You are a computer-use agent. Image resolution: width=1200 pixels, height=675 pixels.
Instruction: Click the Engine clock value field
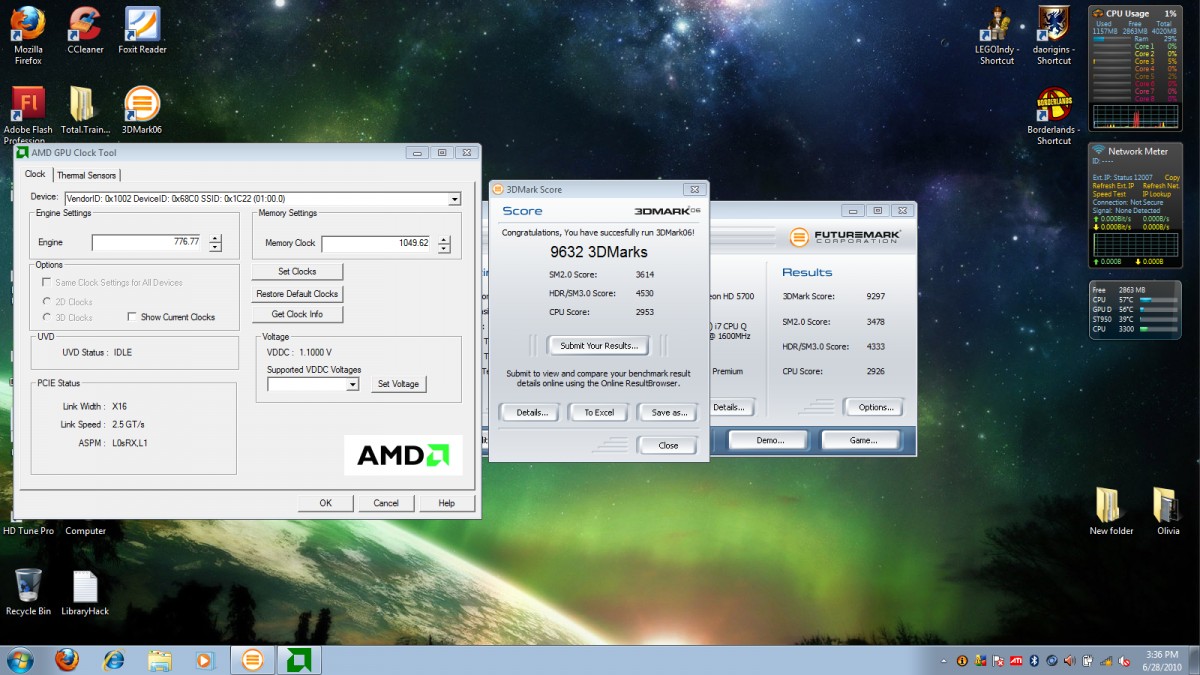click(147, 242)
